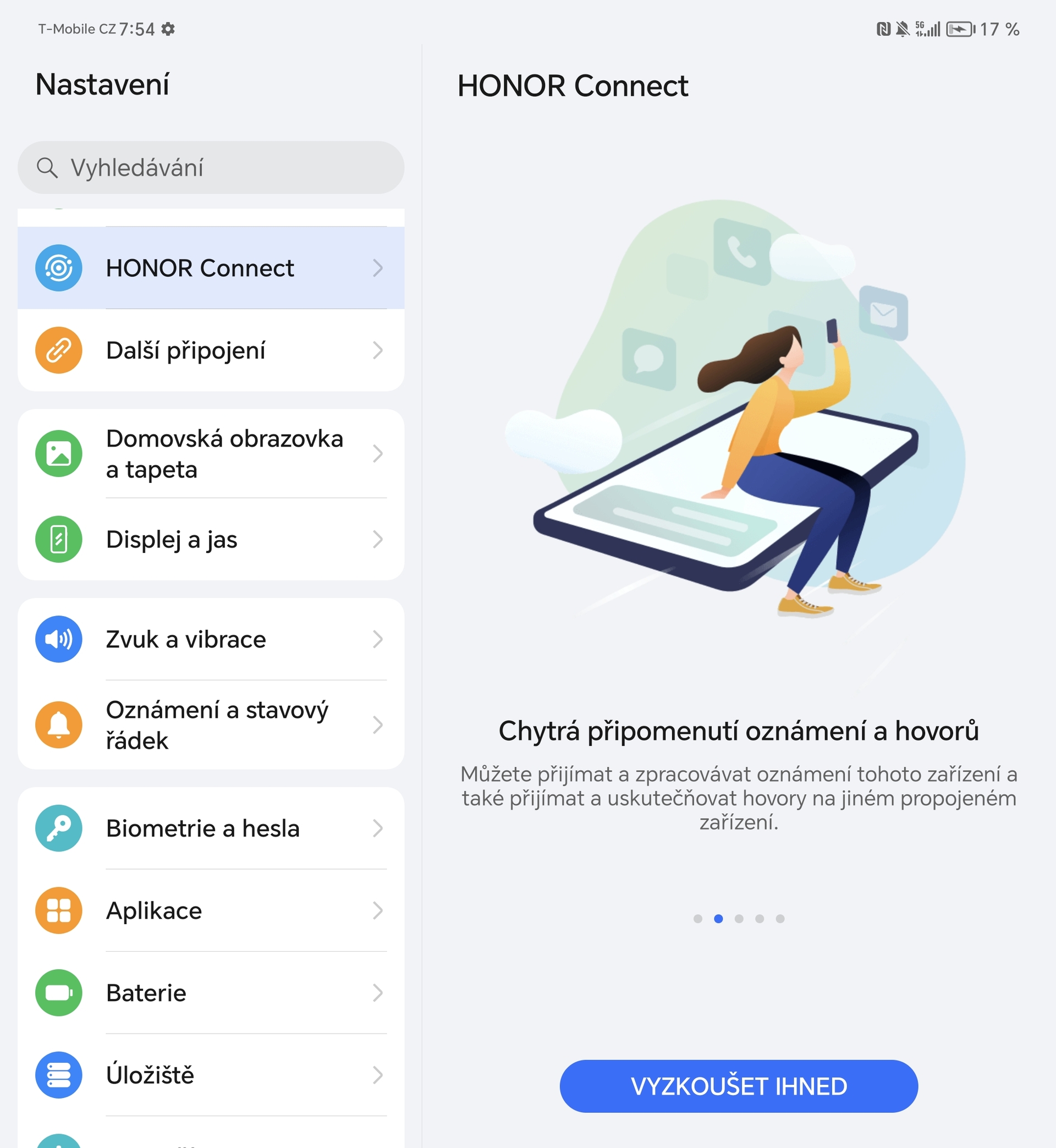The width and height of the screenshot is (1056, 1148).
Task: Open Aplikace settings
Action: (x=211, y=911)
